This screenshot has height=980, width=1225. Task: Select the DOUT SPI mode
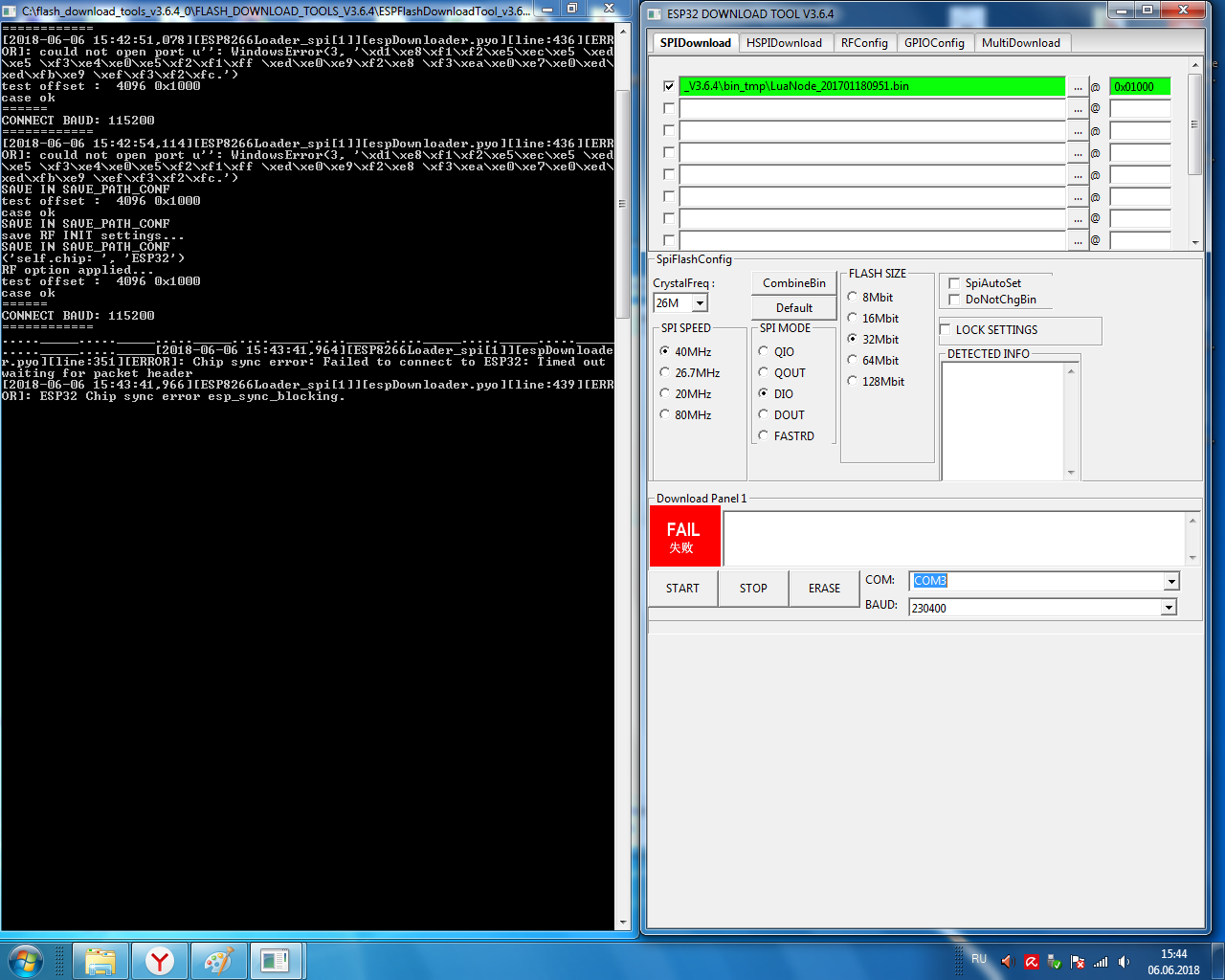pyautogui.click(x=764, y=414)
